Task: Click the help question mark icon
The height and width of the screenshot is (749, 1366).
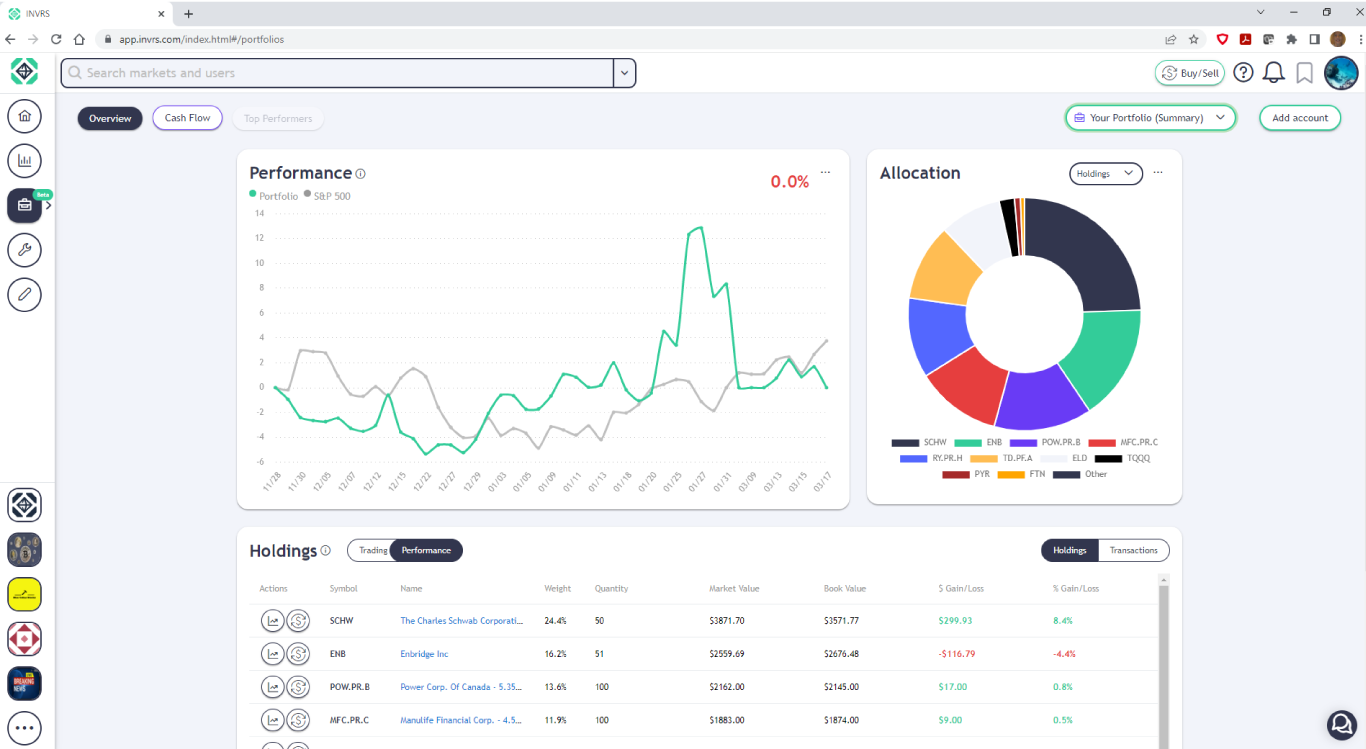Action: (x=1243, y=72)
